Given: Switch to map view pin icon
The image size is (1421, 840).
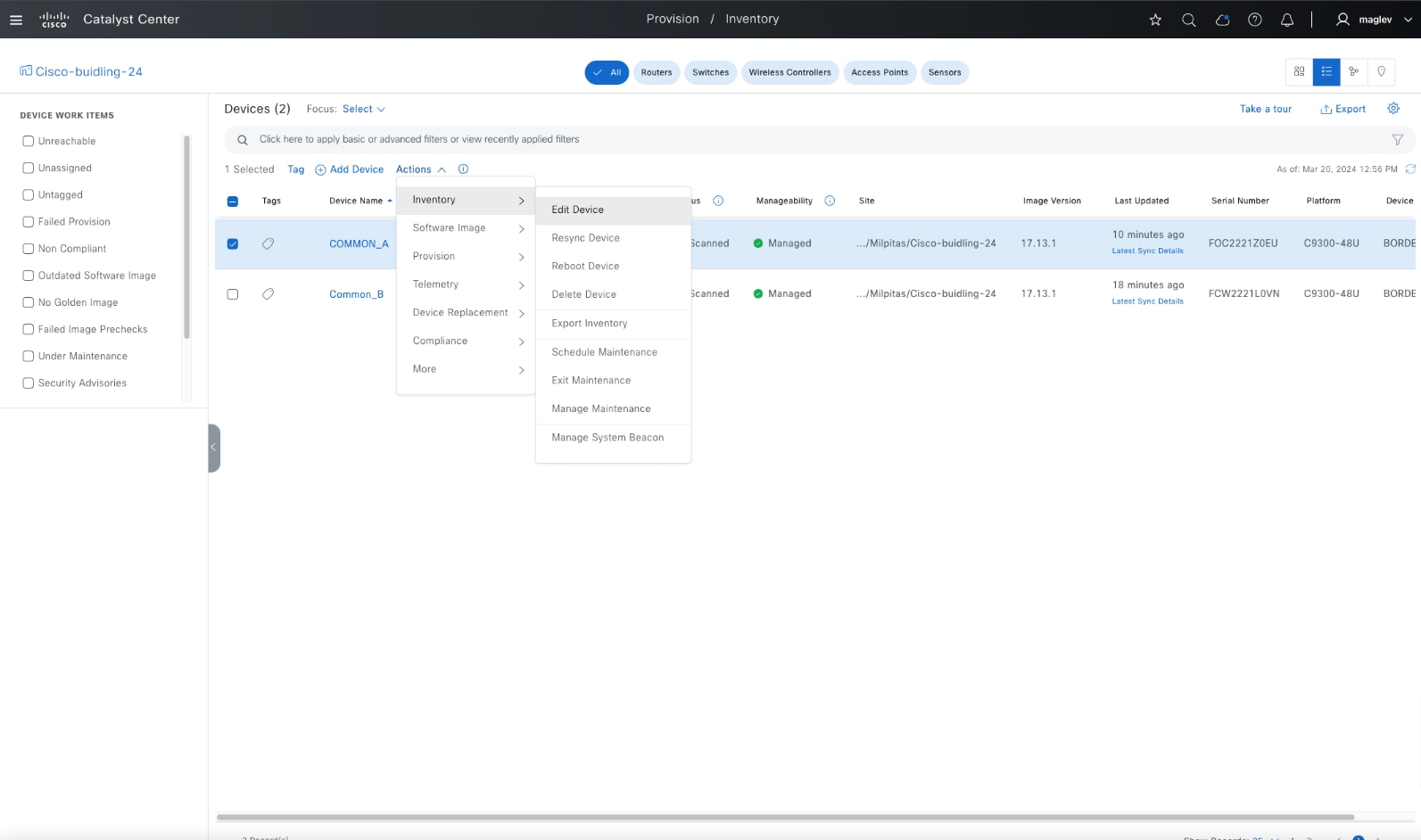Looking at the screenshot, I should point(1381,72).
